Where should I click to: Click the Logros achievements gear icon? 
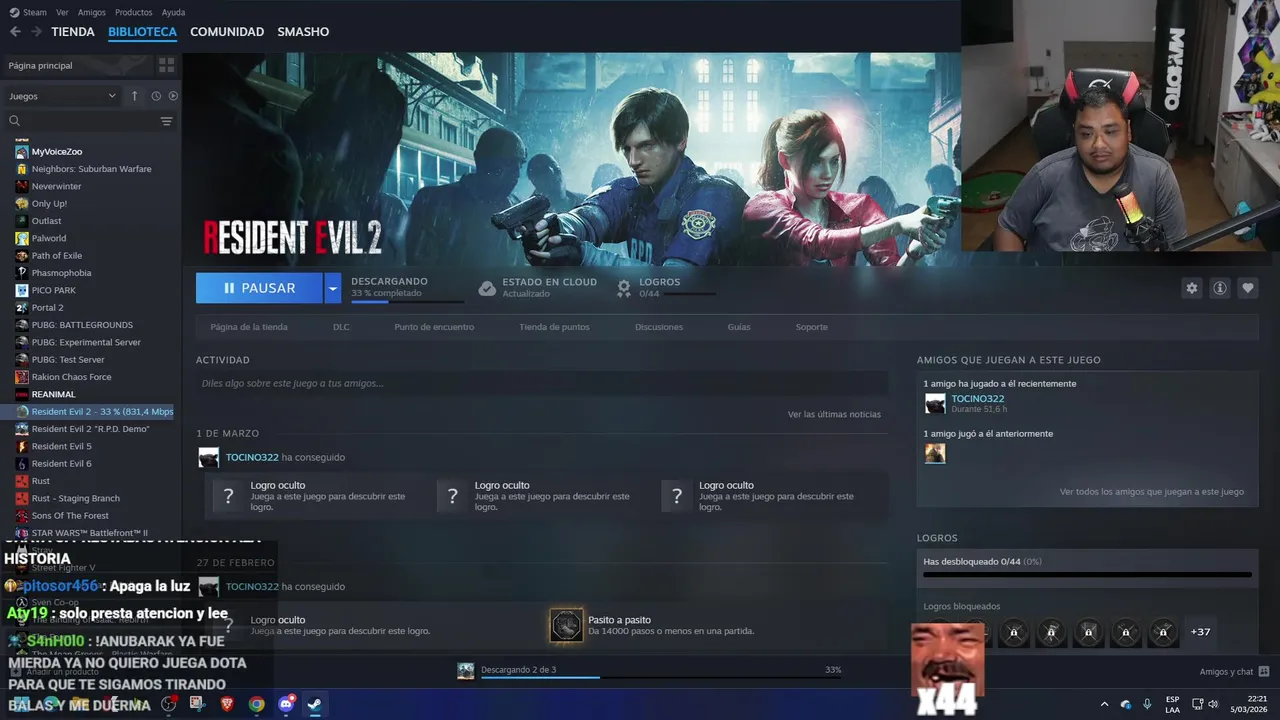[x=624, y=288]
